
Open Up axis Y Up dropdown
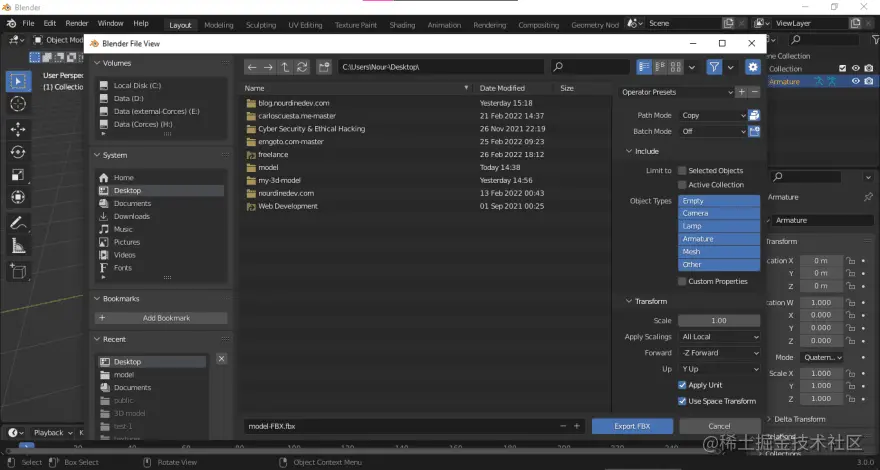pos(719,369)
